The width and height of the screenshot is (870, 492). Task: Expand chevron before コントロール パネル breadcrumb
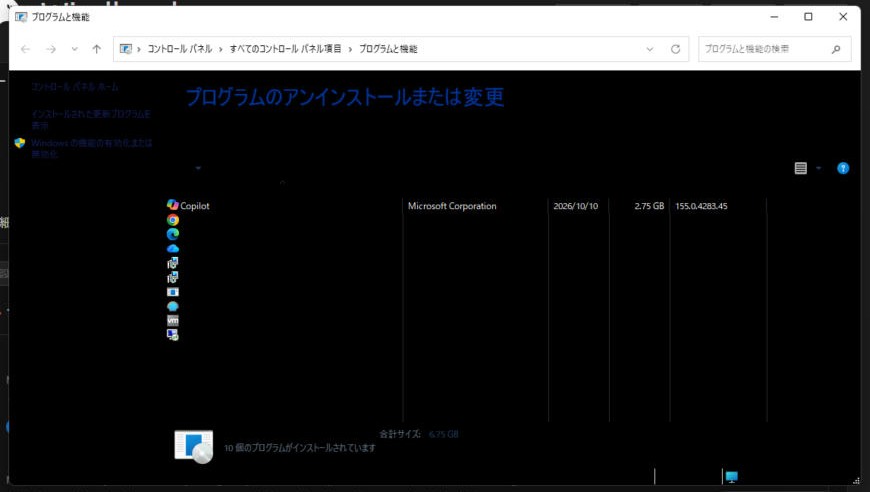tap(139, 49)
